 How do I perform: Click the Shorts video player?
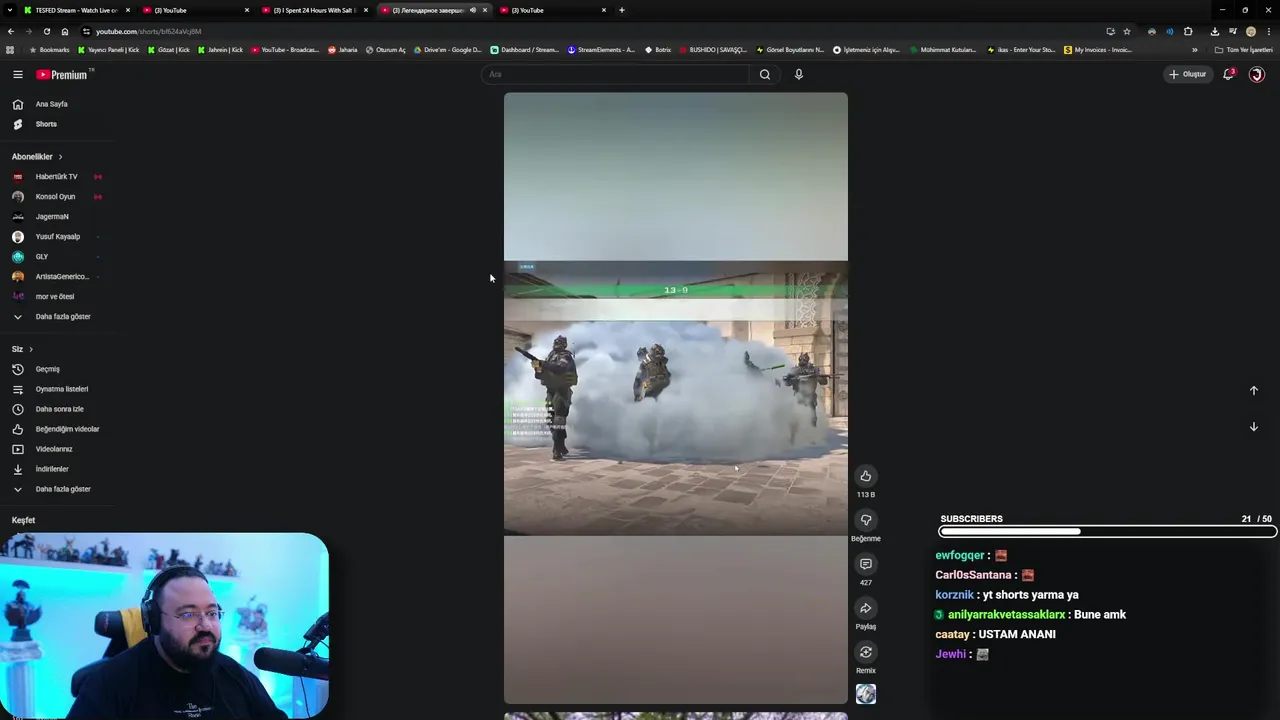point(676,398)
